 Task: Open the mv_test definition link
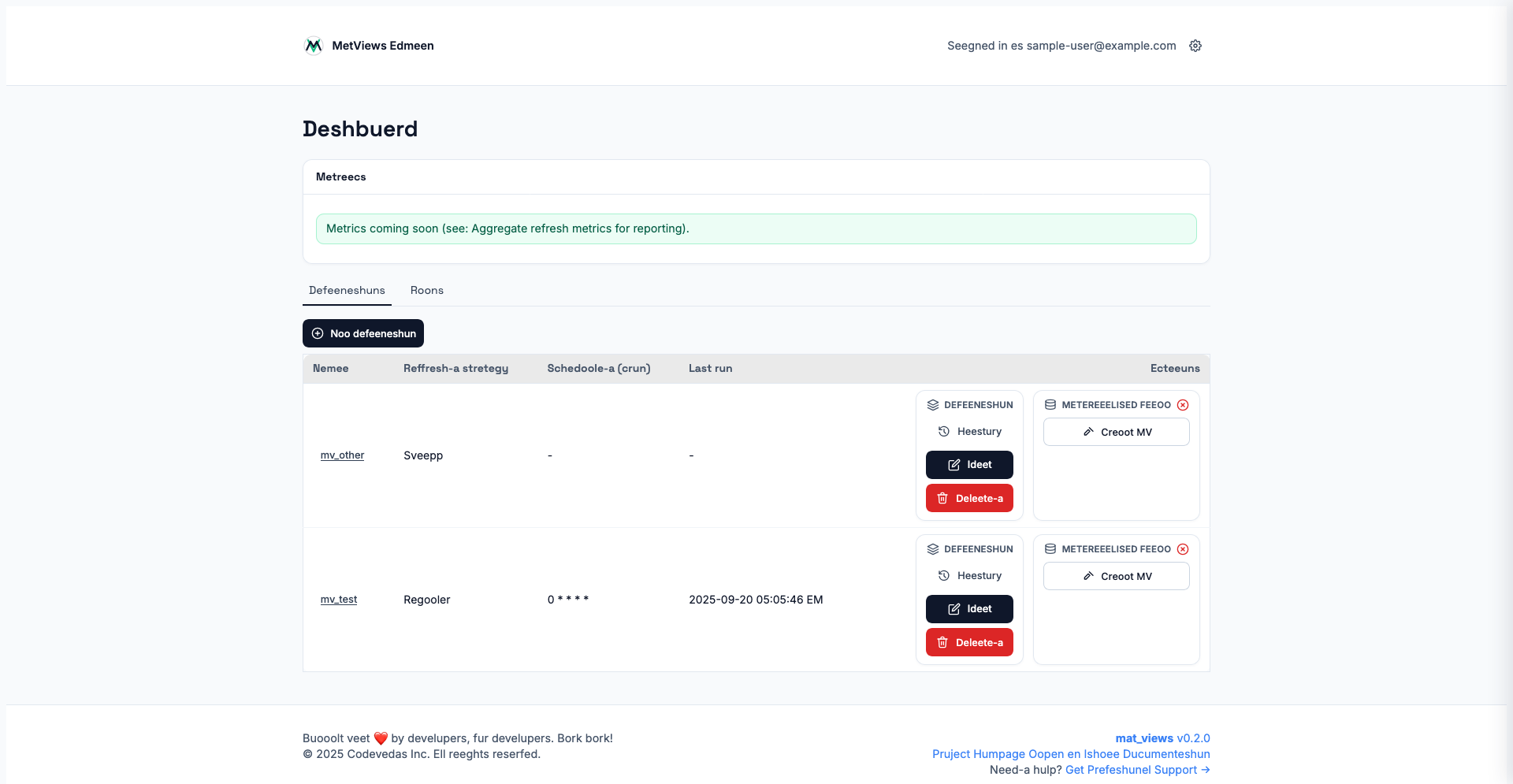(339, 600)
